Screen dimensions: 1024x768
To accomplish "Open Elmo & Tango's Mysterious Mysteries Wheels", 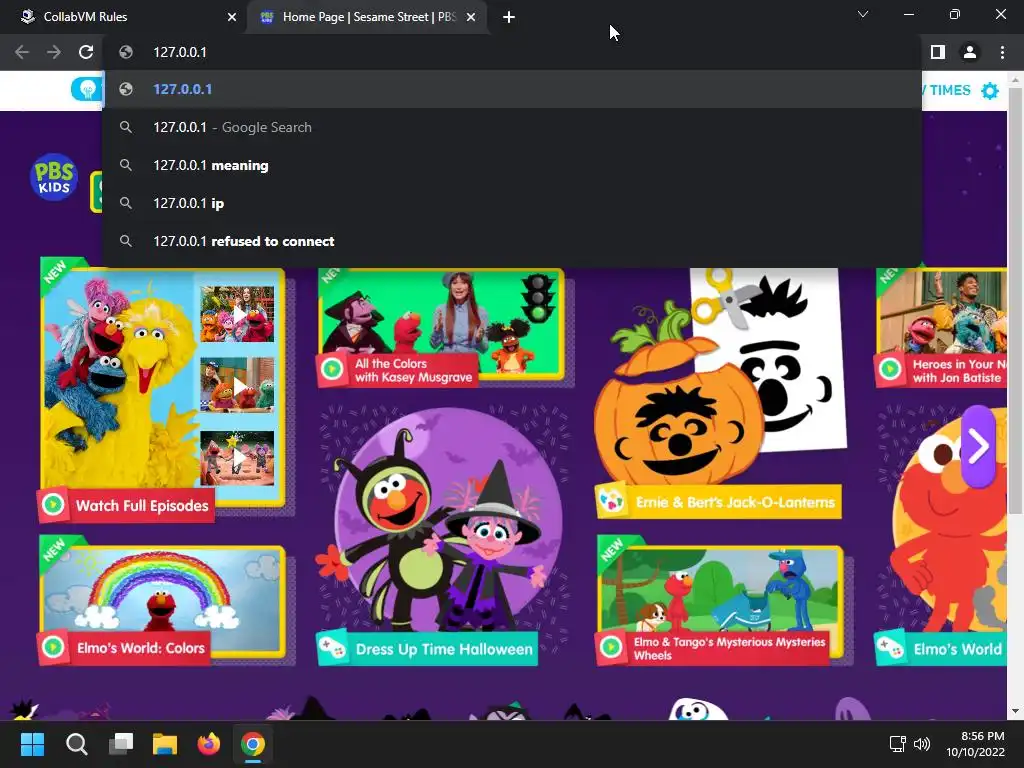I will pos(718,601).
